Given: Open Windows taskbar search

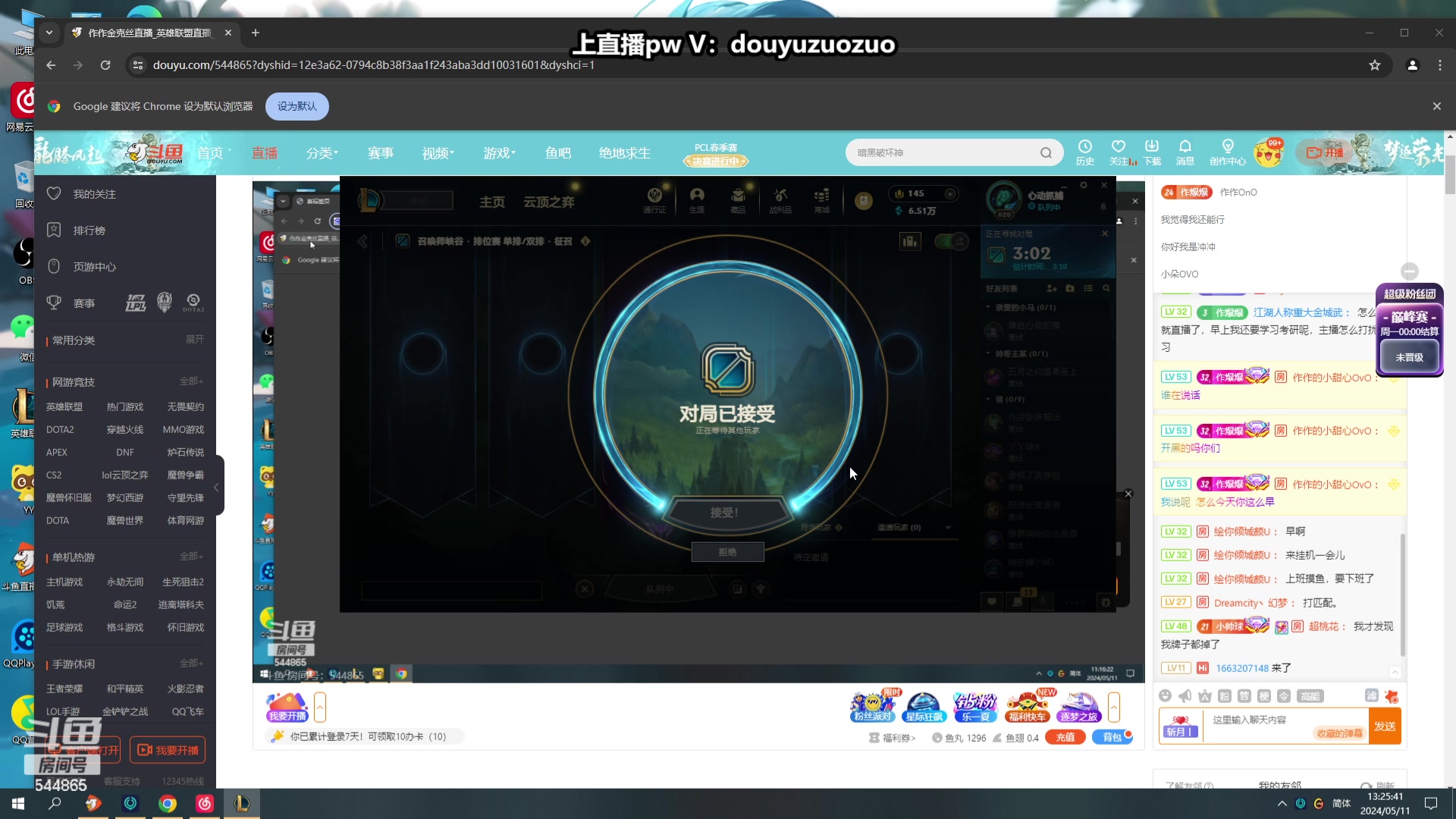Looking at the screenshot, I should [x=55, y=803].
